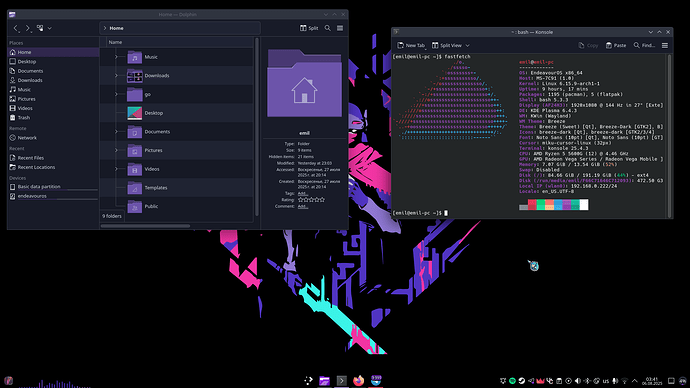Viewport: 690px width, 388px height.
Task: Click the home folder preview thumbnail
Action: click(x=304, y=83)
